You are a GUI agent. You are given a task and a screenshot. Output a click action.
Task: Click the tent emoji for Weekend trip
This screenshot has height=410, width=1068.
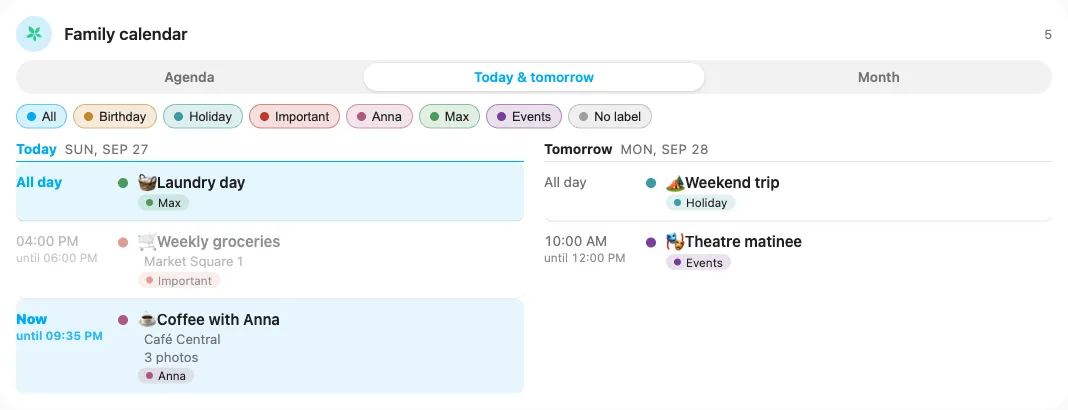click(676, 183)
